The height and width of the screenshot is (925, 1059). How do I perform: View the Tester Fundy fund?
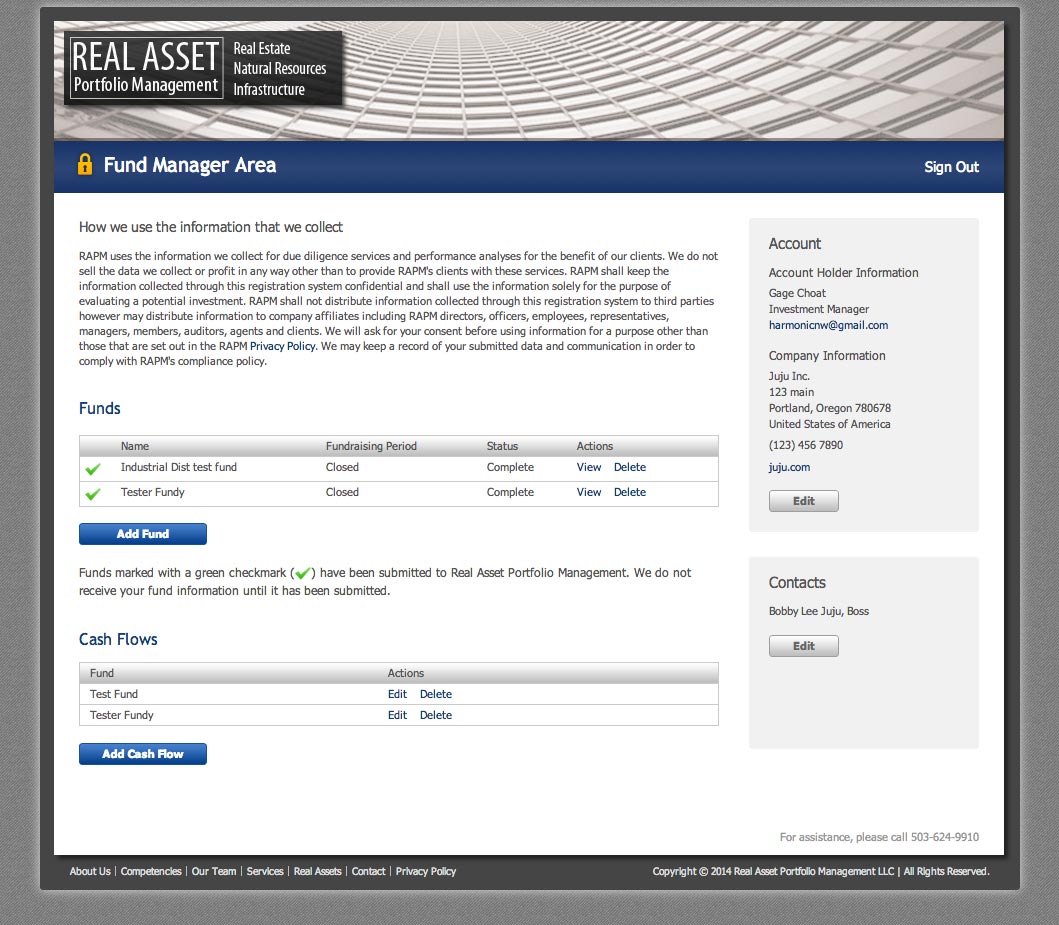pyautogui.click(x=589, y=493)
